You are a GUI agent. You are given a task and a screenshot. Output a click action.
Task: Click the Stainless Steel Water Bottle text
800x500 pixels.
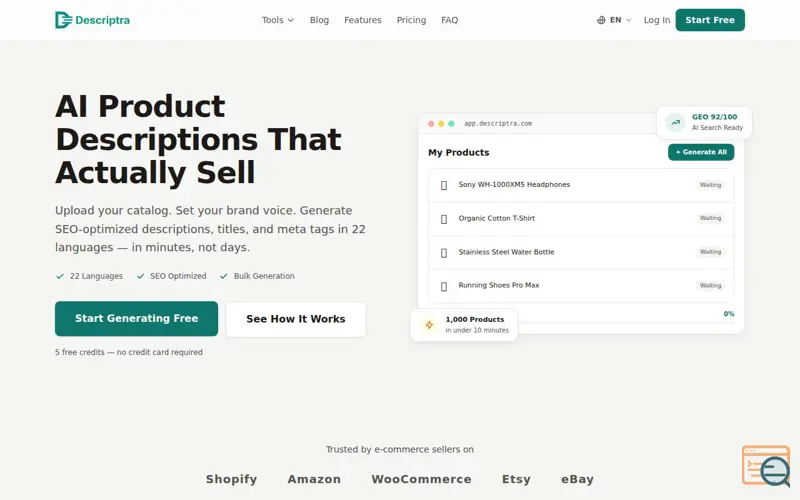[x=506, y=252]
